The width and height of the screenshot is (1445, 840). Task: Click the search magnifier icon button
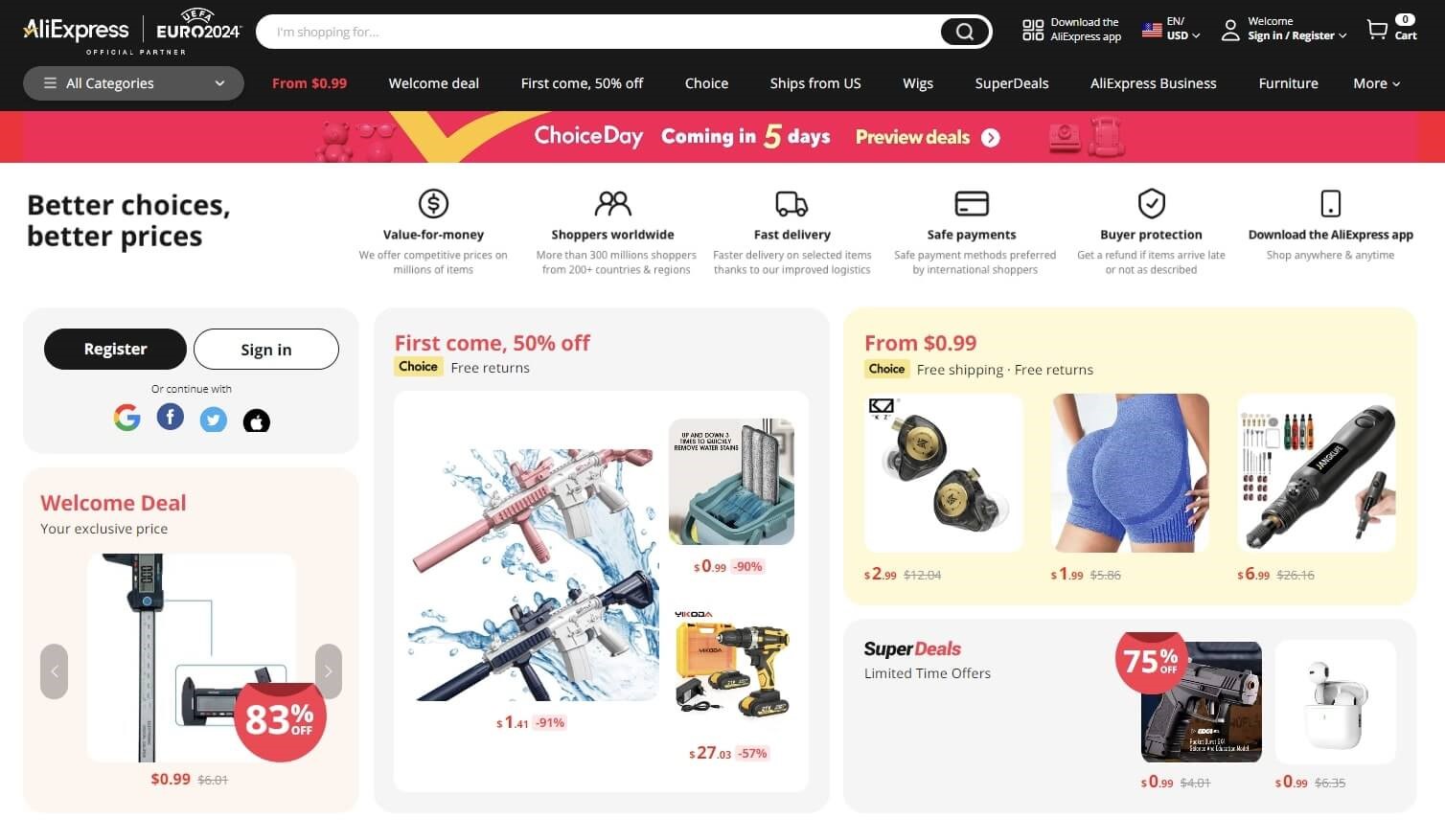point(964,32)
